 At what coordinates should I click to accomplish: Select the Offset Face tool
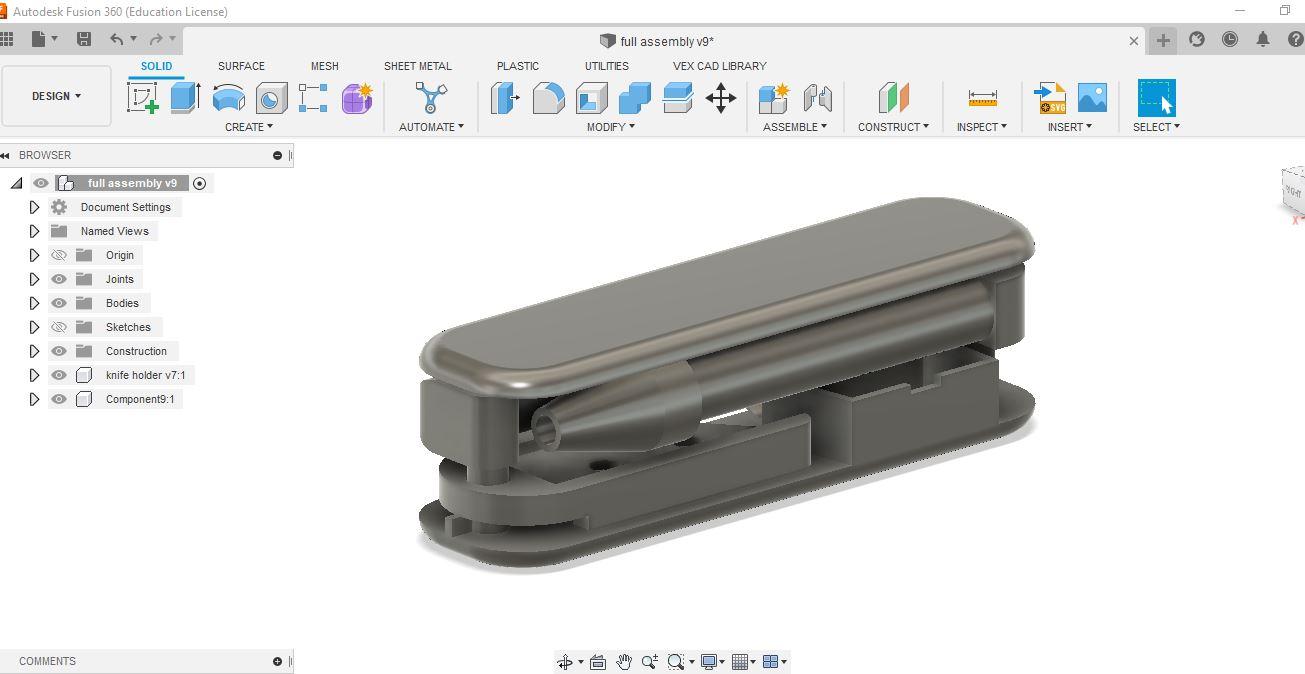tap(678, 98)
